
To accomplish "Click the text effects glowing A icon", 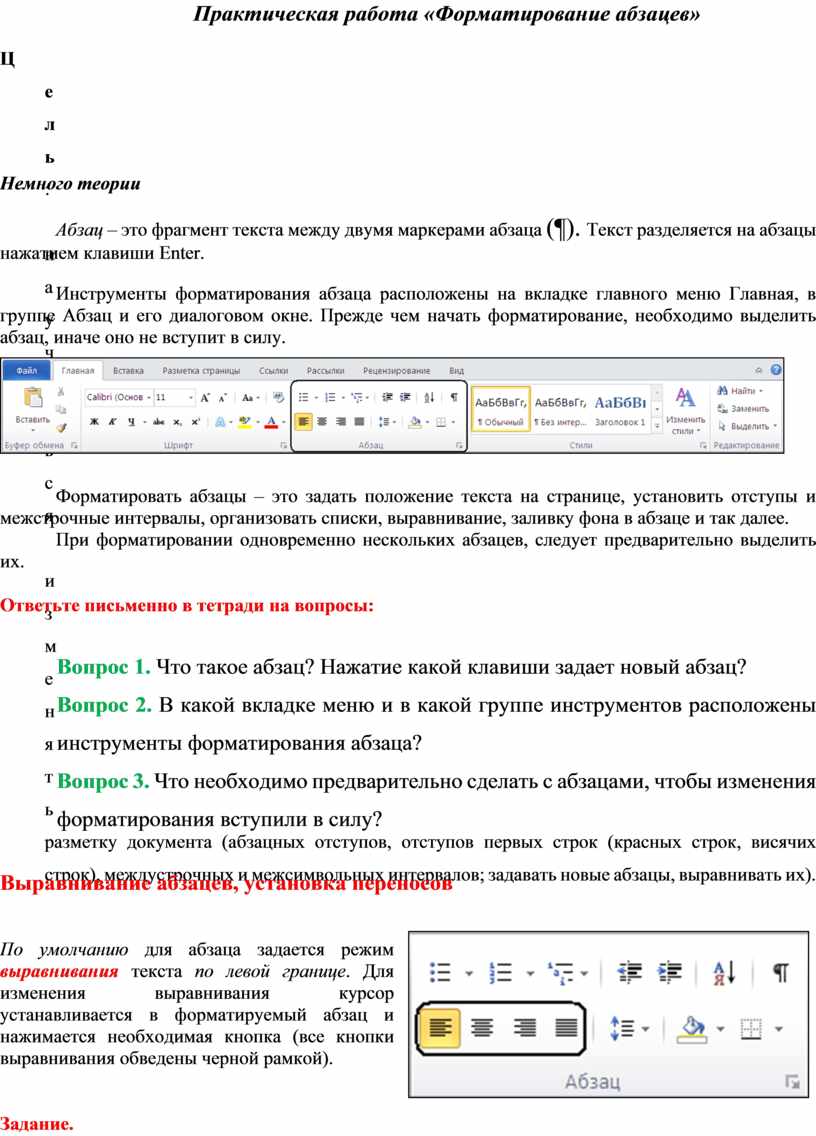I will [220, 422].
